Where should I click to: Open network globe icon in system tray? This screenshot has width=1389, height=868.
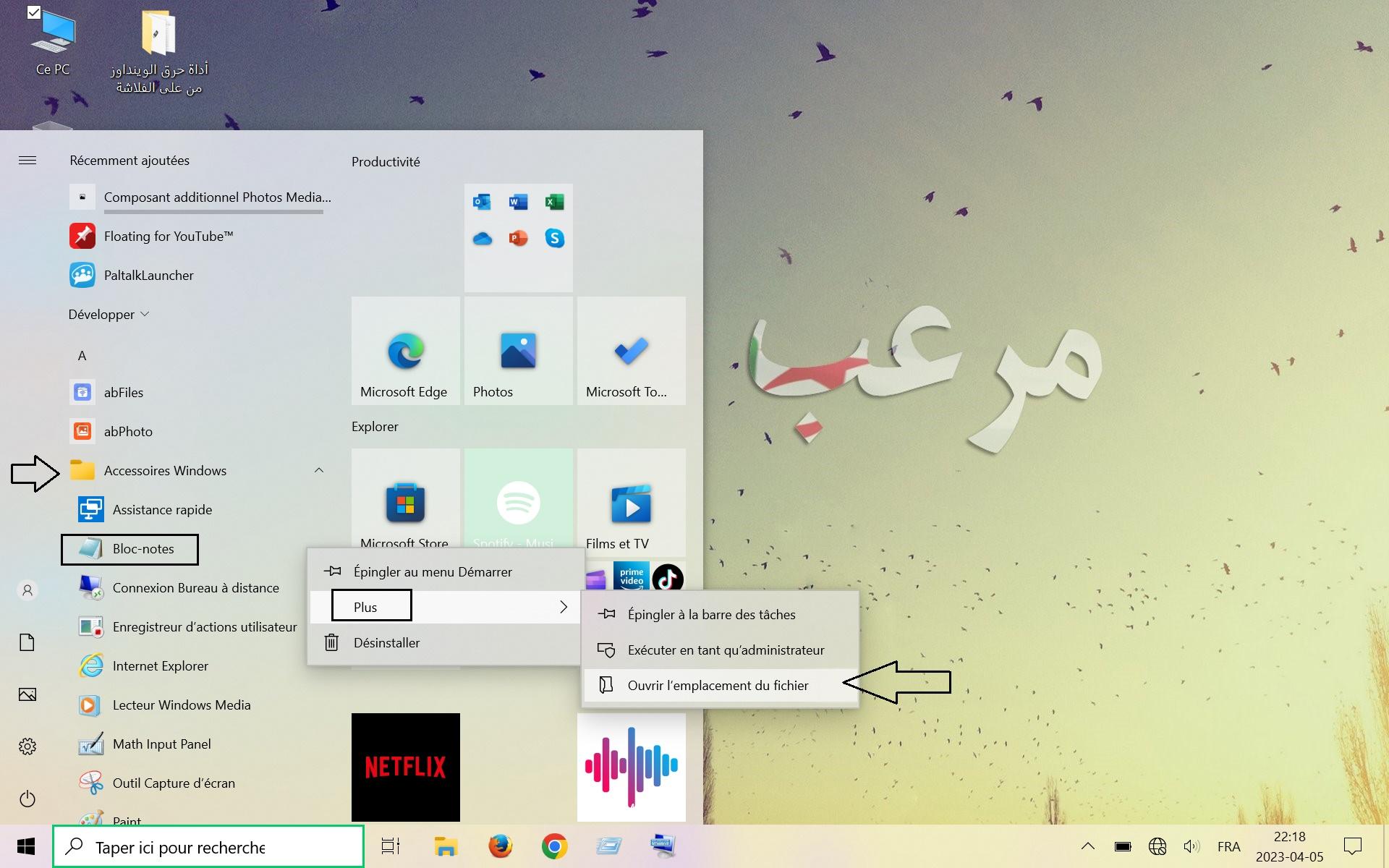tap(1157, 846)
